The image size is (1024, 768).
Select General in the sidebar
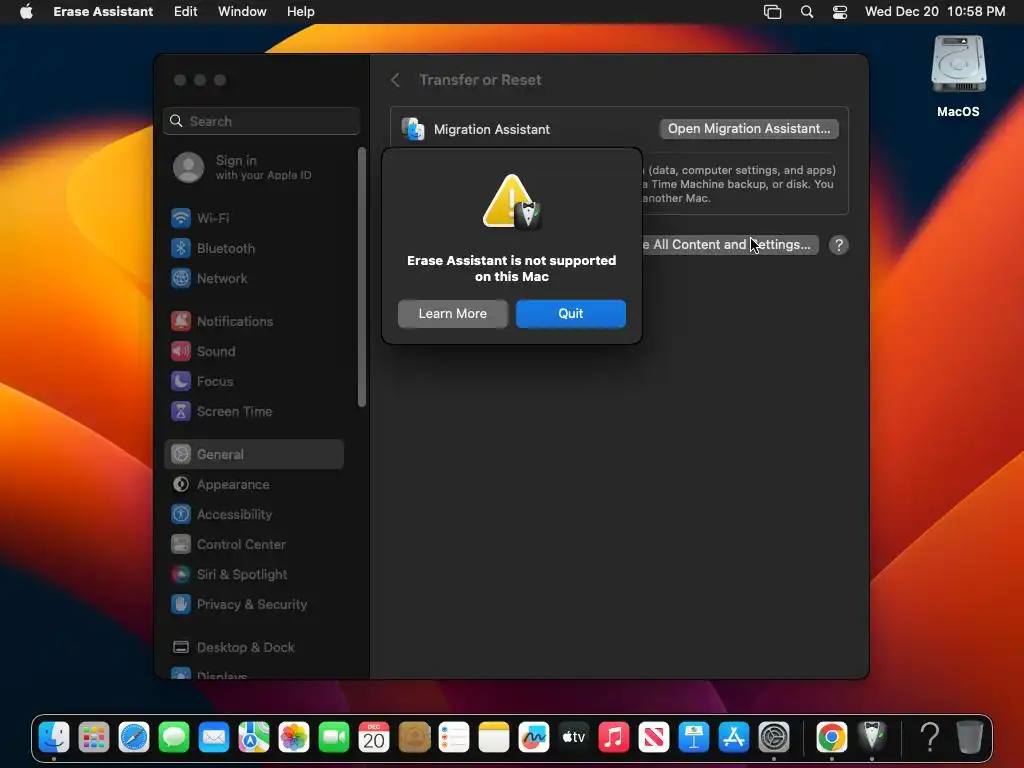(255, 454)
